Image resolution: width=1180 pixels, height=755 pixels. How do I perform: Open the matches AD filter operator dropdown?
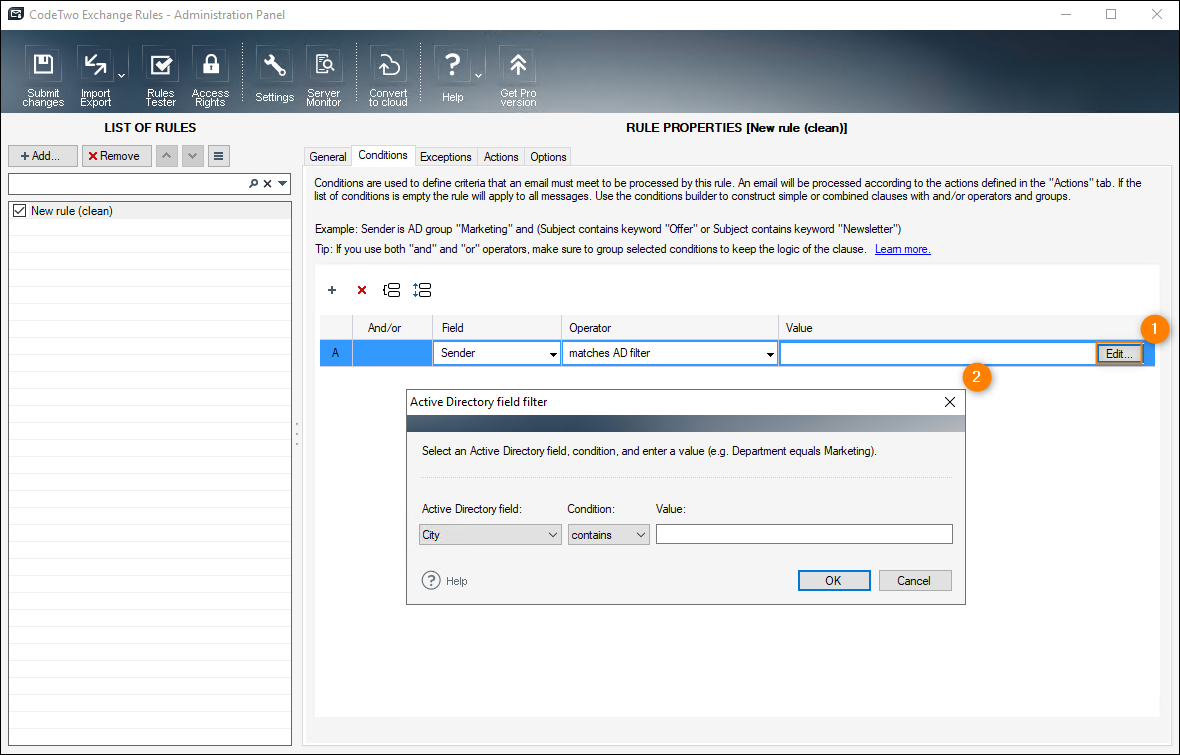click(x=770, y=354)
